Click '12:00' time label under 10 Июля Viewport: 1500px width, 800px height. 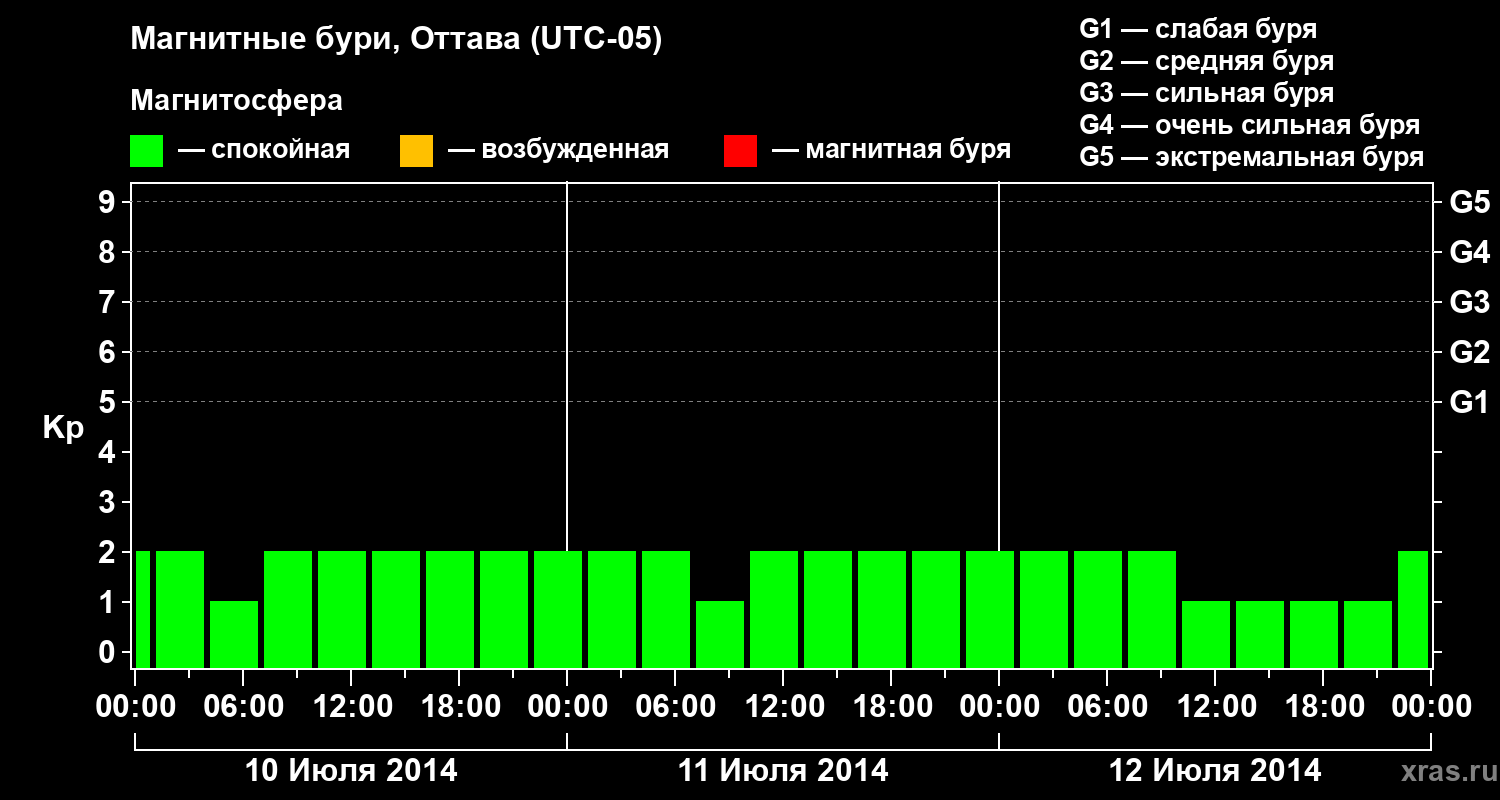click(351, 707)
